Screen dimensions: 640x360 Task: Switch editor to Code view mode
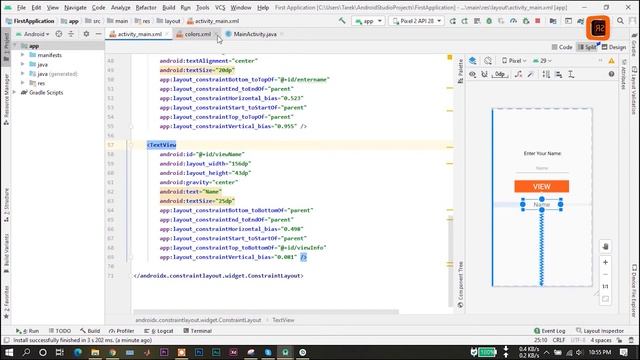(x=562, y=47)
